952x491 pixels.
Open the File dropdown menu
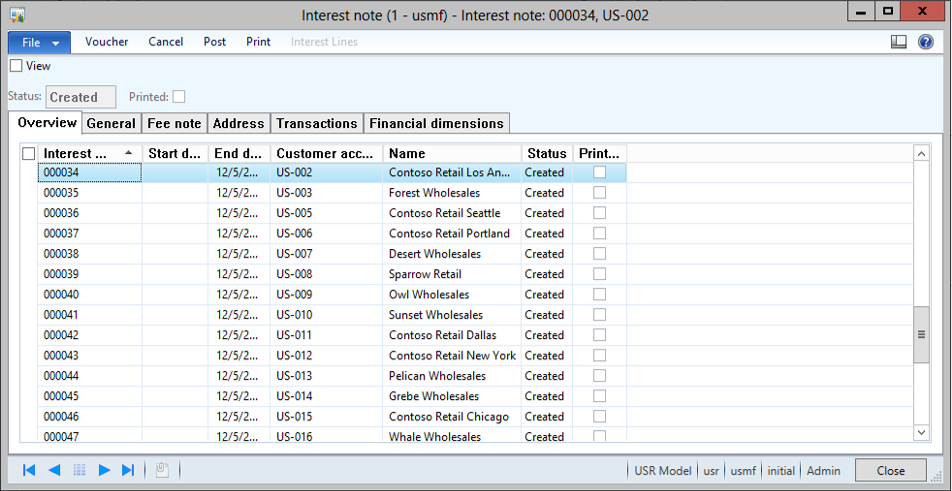[x=39, y=42]
